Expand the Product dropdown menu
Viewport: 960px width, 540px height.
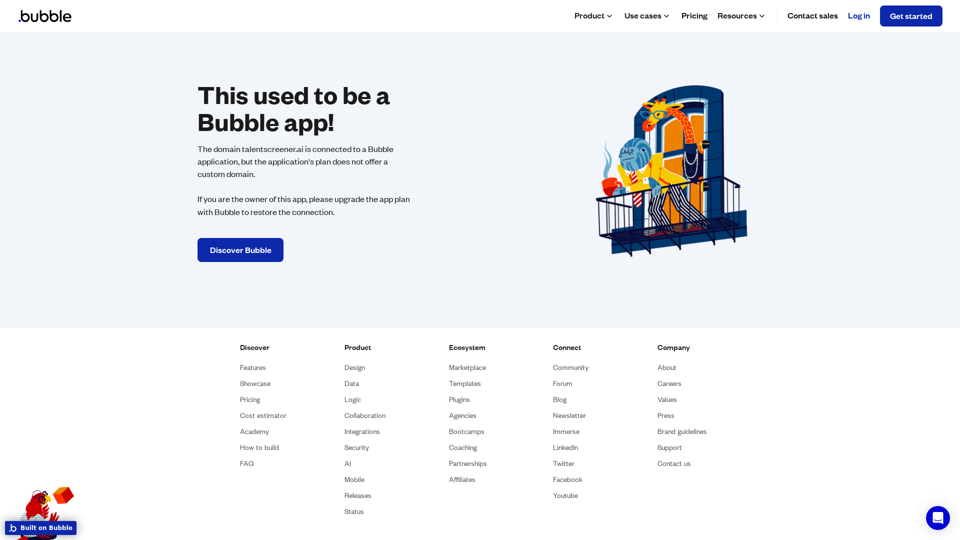(x=593, y=16)
